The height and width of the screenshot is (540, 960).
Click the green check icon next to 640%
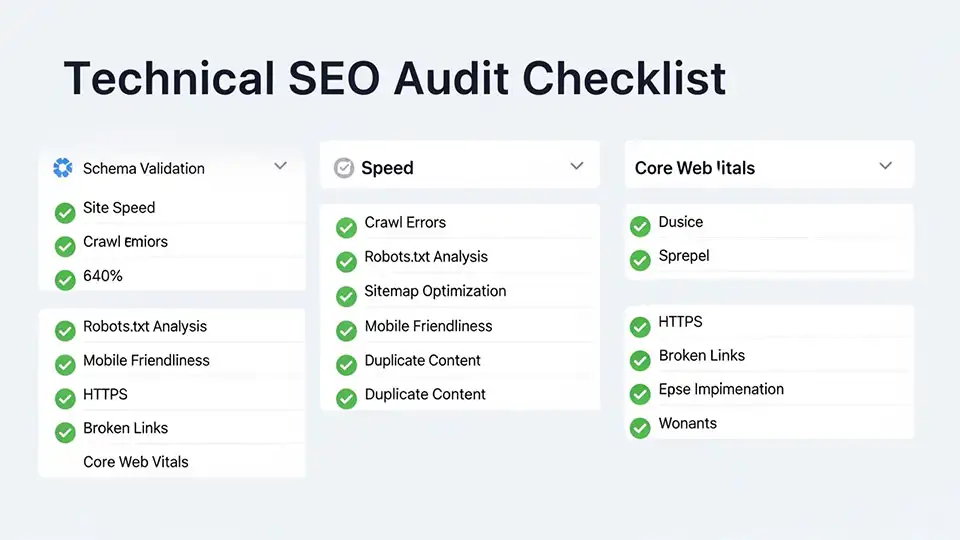coord(65,280)
